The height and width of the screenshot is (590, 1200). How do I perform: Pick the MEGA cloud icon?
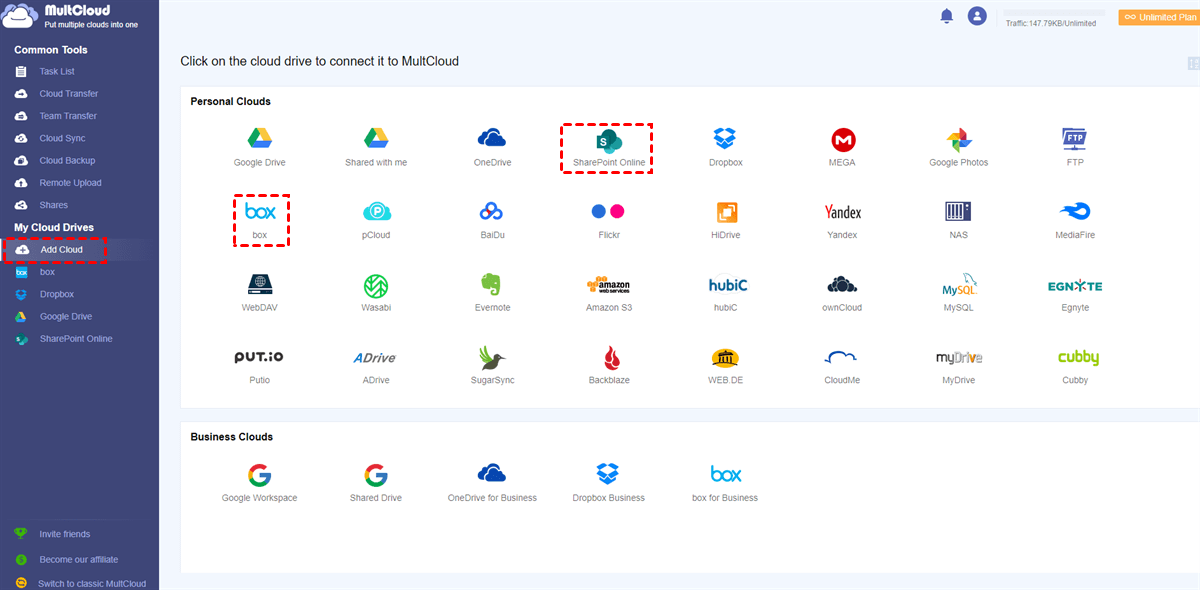843,148
